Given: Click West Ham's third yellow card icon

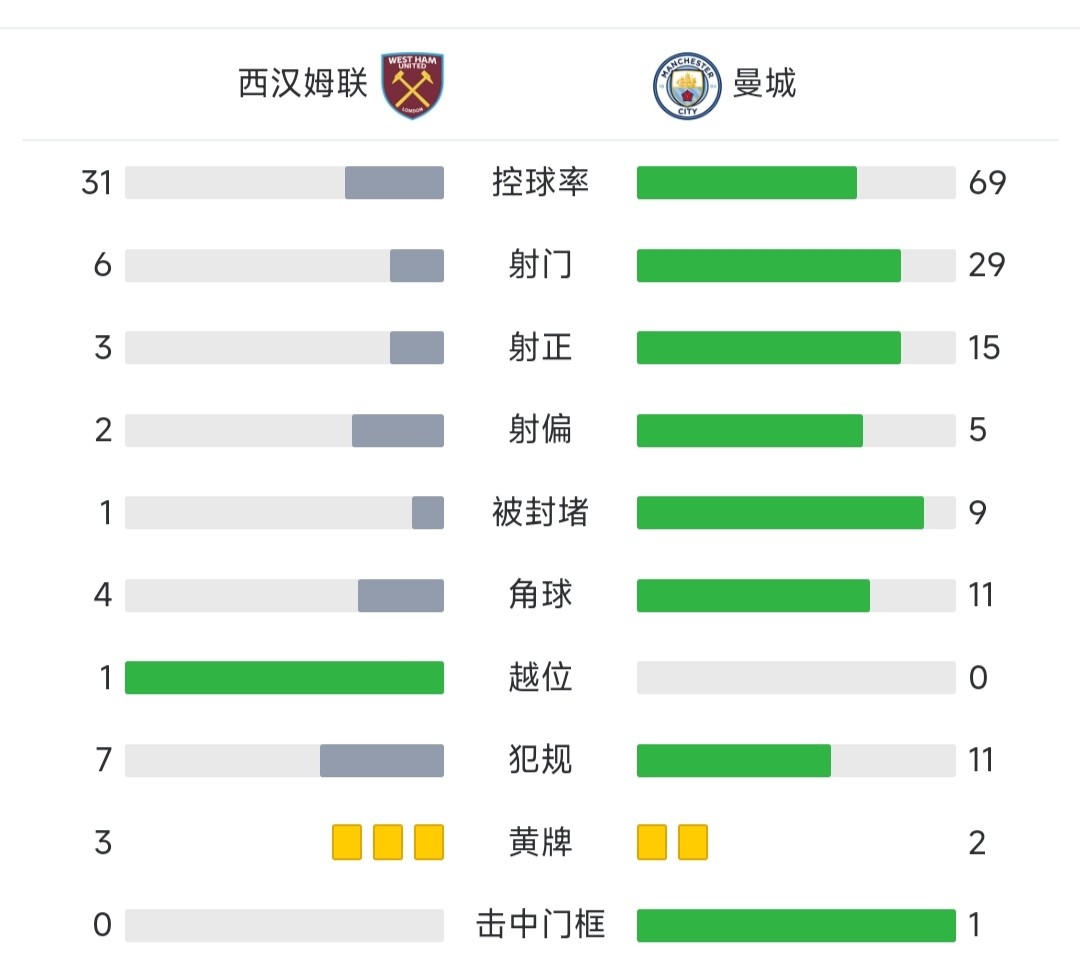Looking at the screenshot, I should [x=429, y=842].
